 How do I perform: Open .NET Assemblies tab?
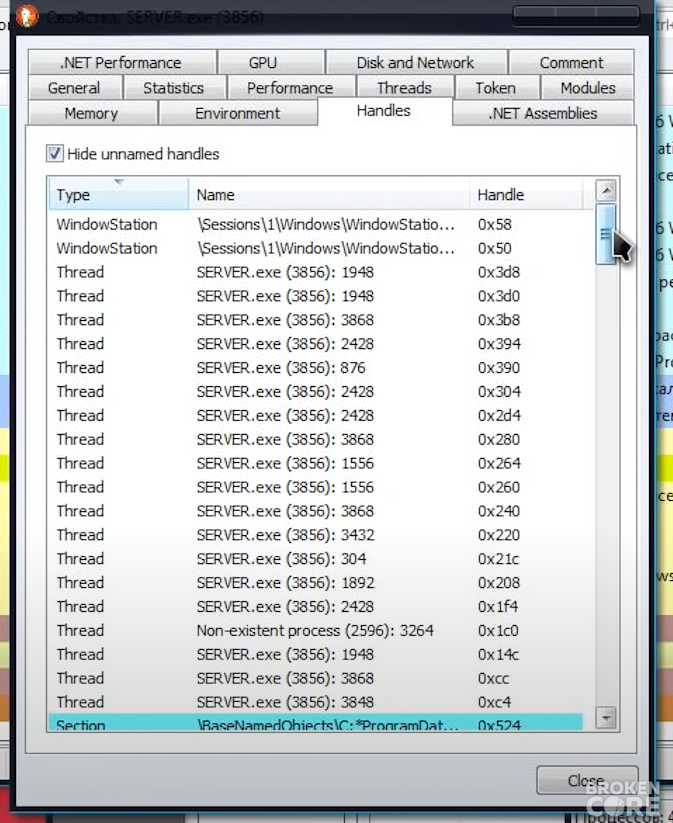pyautogui.click(x=543, y=113)
